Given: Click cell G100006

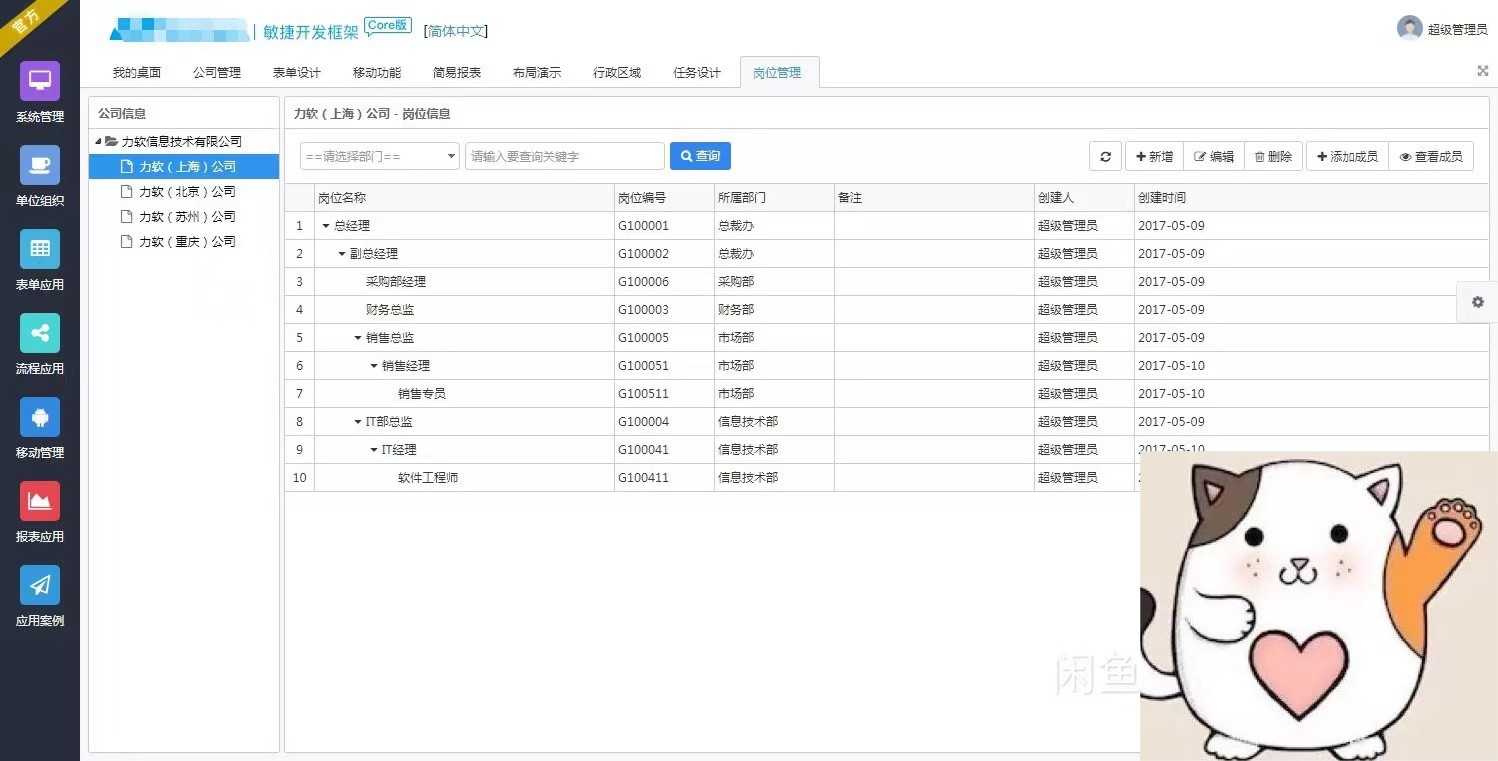Looking at the screenshot, I should [664, 282].
